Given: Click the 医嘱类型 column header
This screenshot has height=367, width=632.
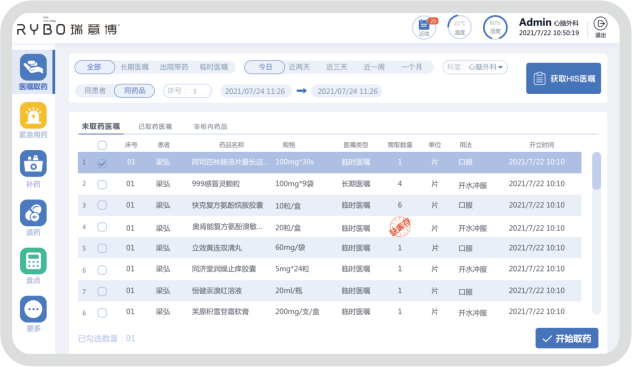Looking at the screenshot, I should [356, 145].
